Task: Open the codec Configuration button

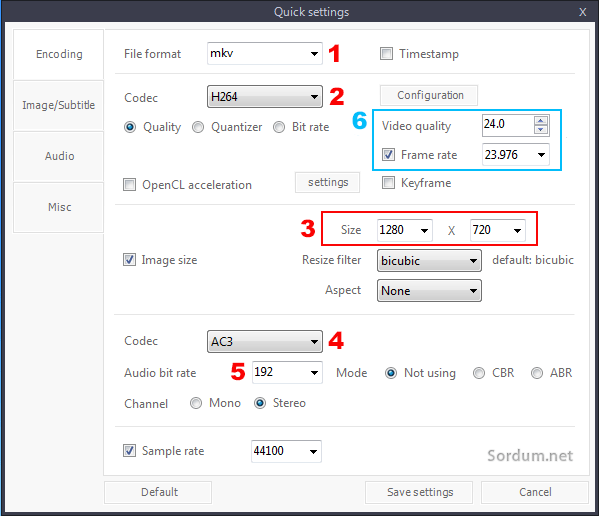Action: (429, 95)
